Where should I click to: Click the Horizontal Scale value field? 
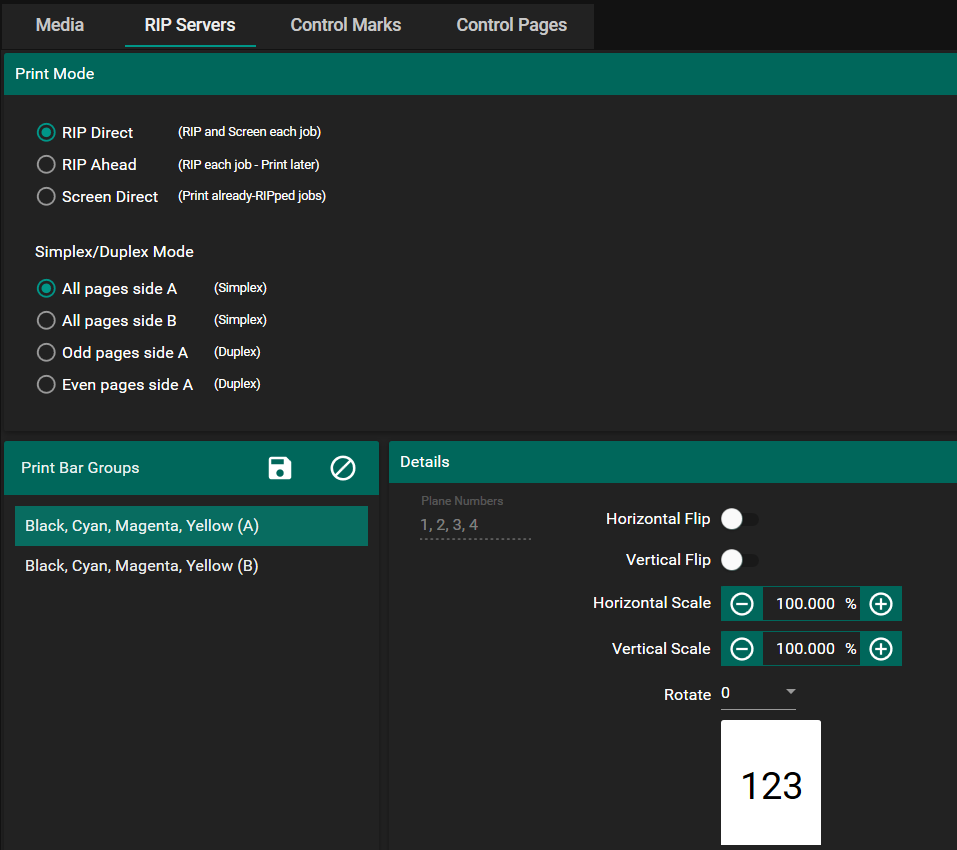(x=805, y=604)
